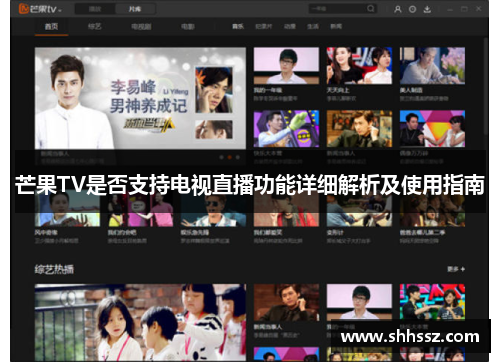Click the 我们约会吧 title text
The width and height of the screenshot is (500, 362).
tap(122, 232)
